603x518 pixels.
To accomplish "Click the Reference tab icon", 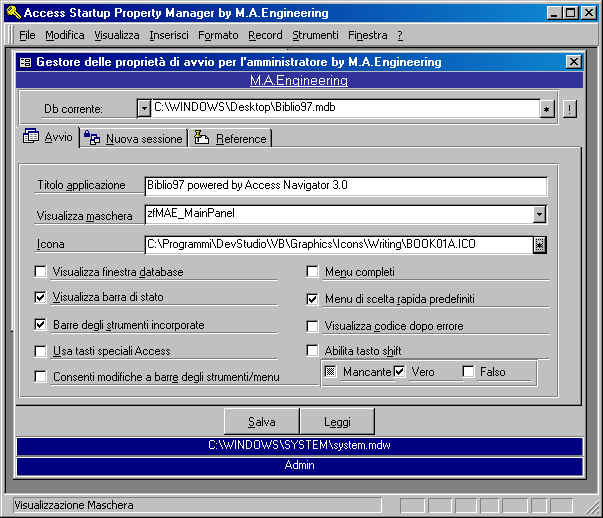I will [x=201, y=139].
